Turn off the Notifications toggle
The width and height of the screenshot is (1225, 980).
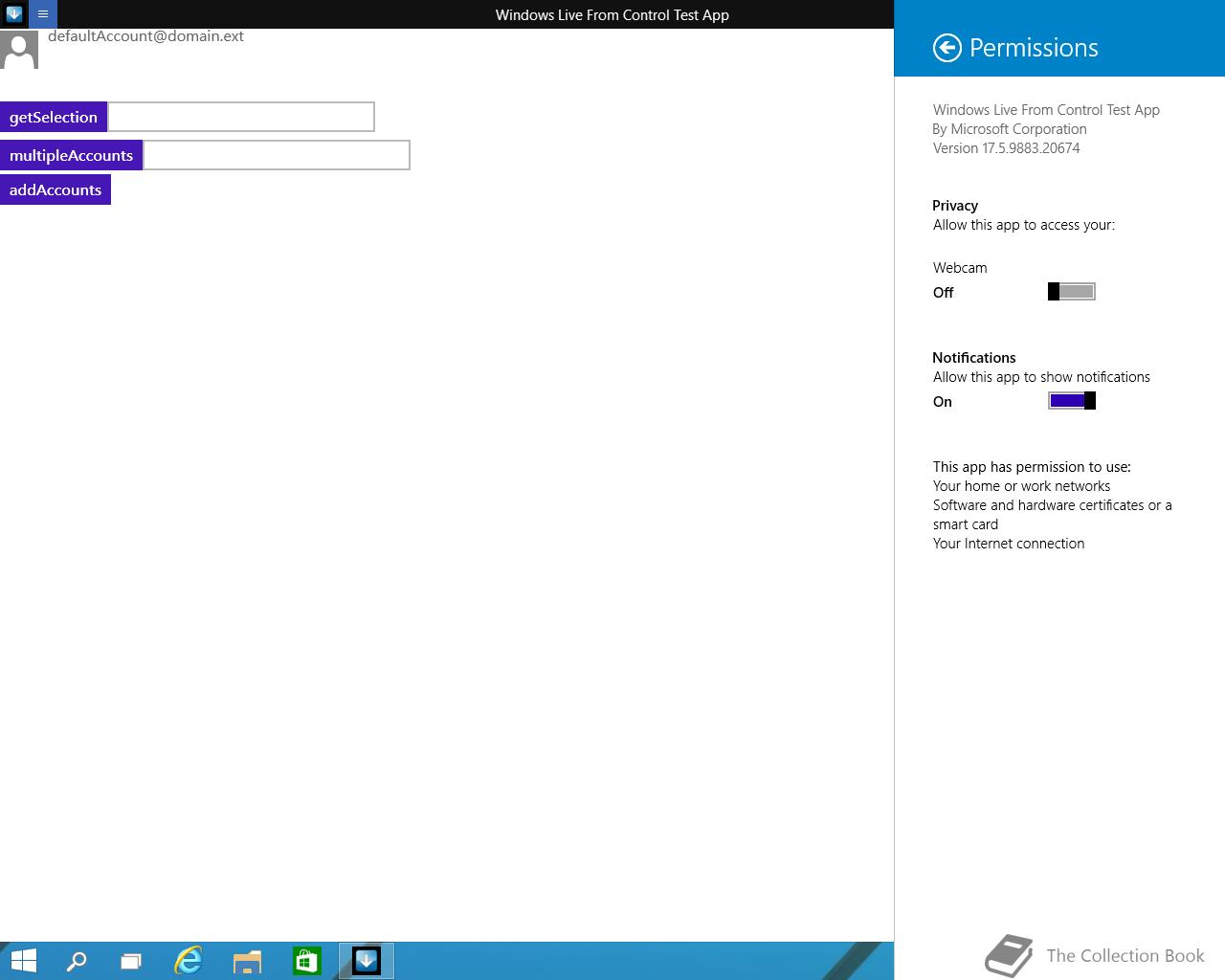pos(1072,401)
